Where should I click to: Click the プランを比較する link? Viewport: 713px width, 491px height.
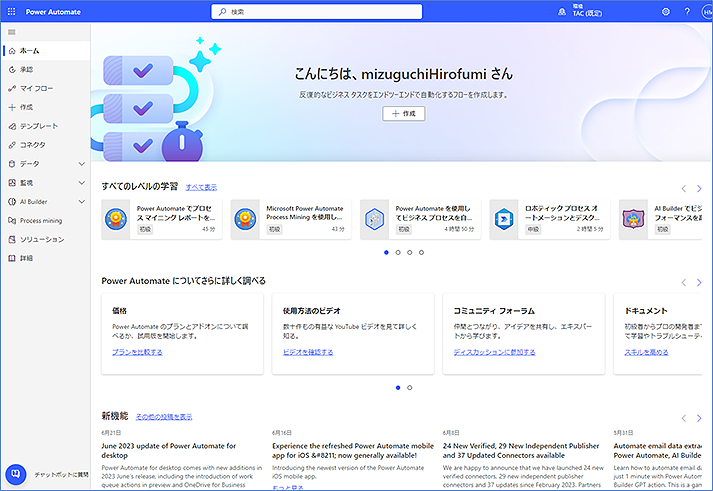[137, 352]
